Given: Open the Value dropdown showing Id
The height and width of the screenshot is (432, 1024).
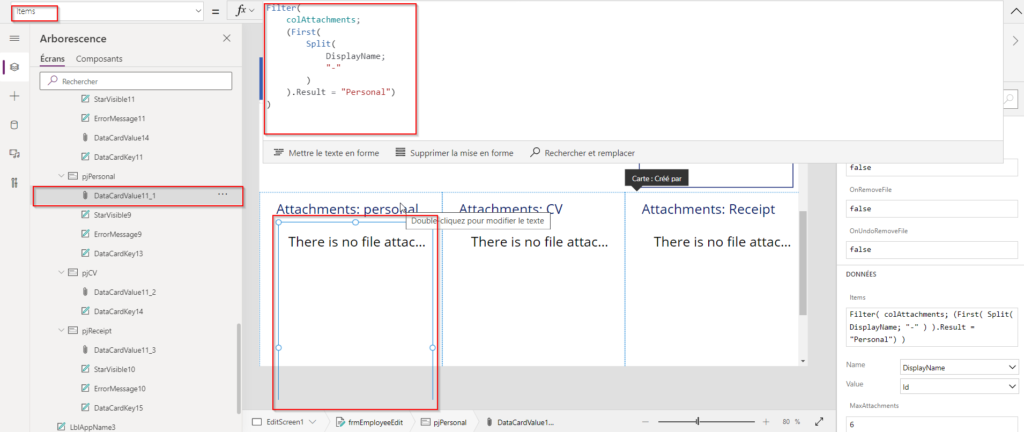Looking at the screenshot, I should point(958,386).
